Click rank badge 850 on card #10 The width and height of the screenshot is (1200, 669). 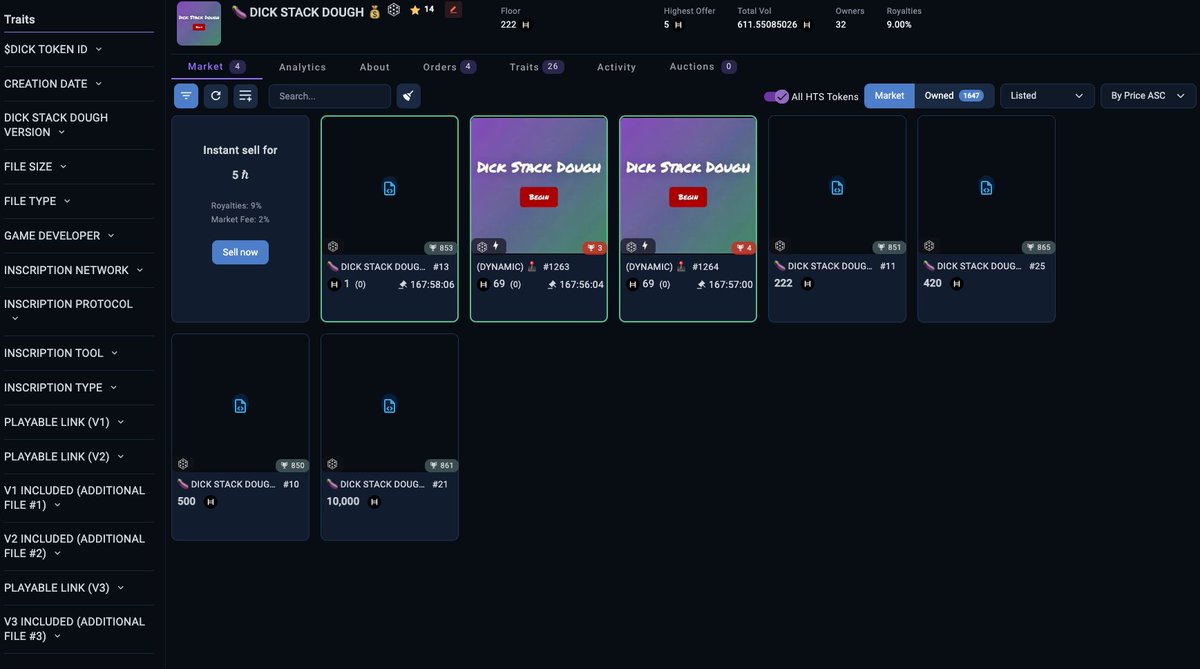click(291, 466)
